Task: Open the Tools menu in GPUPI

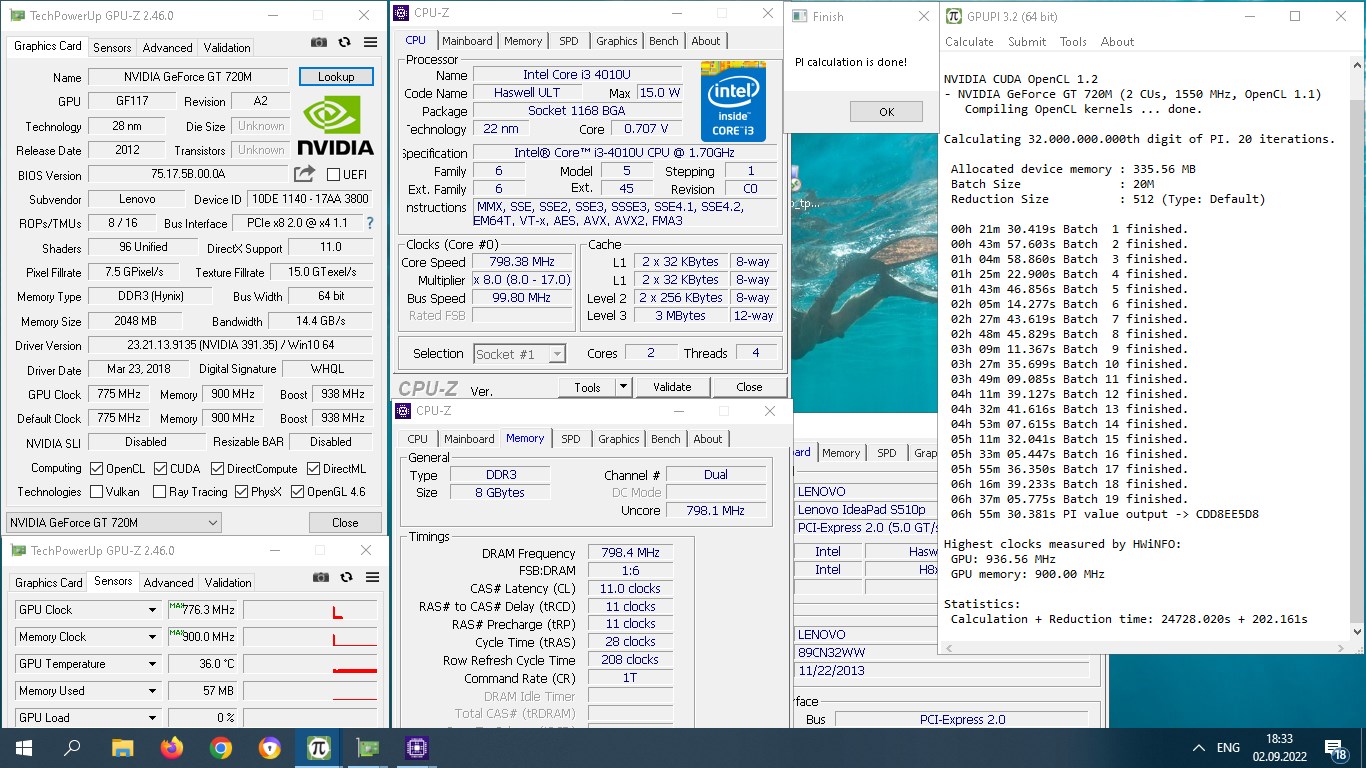Action: pyautogui.click(x=1073, y=42)
